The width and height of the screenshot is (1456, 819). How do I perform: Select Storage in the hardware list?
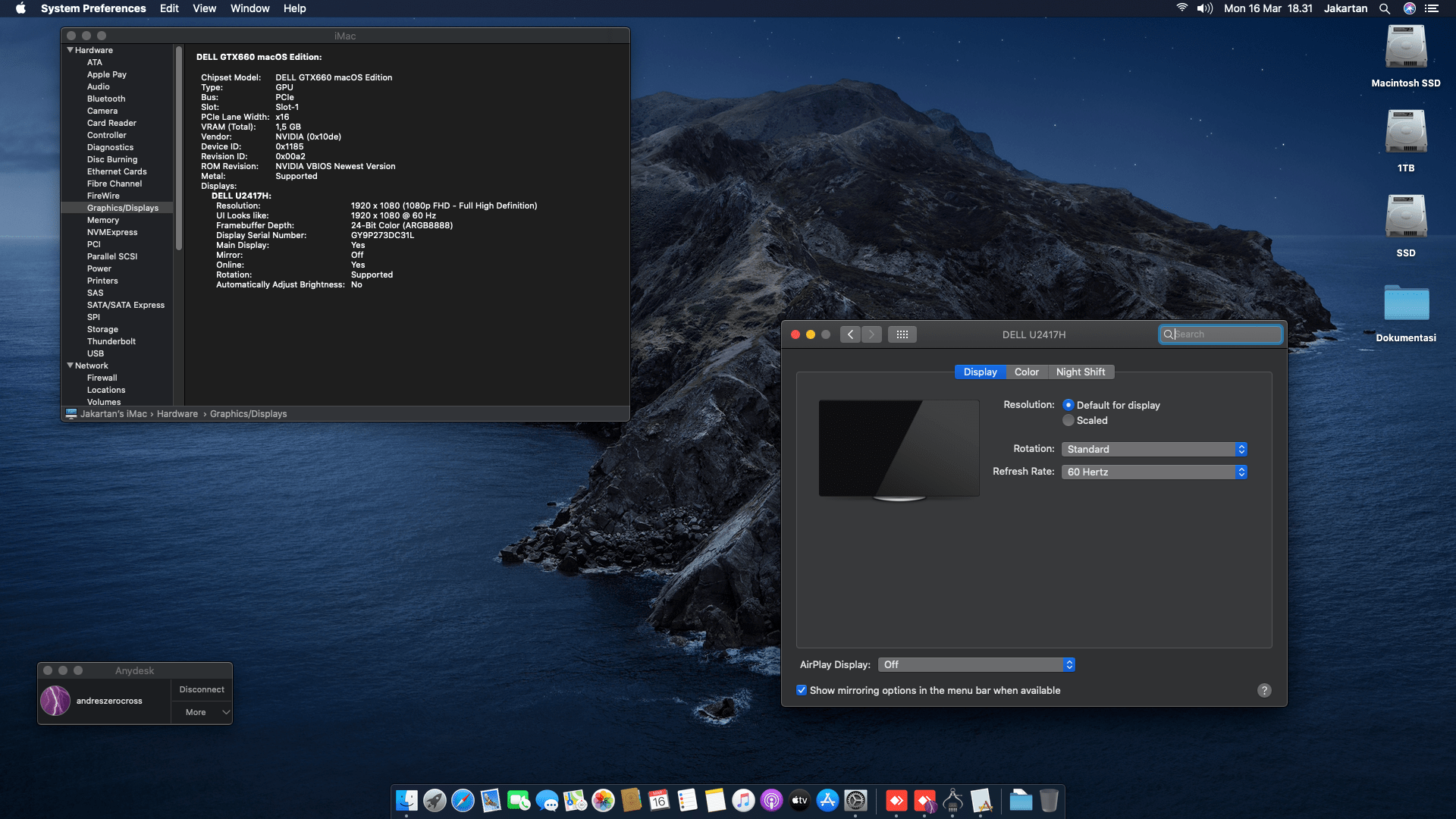click(x=102, y=329)
